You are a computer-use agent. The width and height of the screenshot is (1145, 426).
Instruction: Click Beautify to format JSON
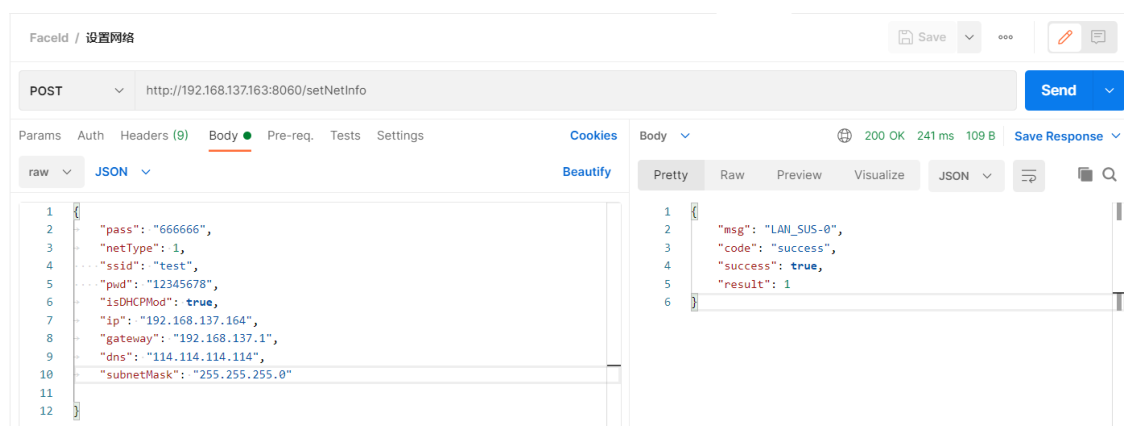tap(586, 172)
